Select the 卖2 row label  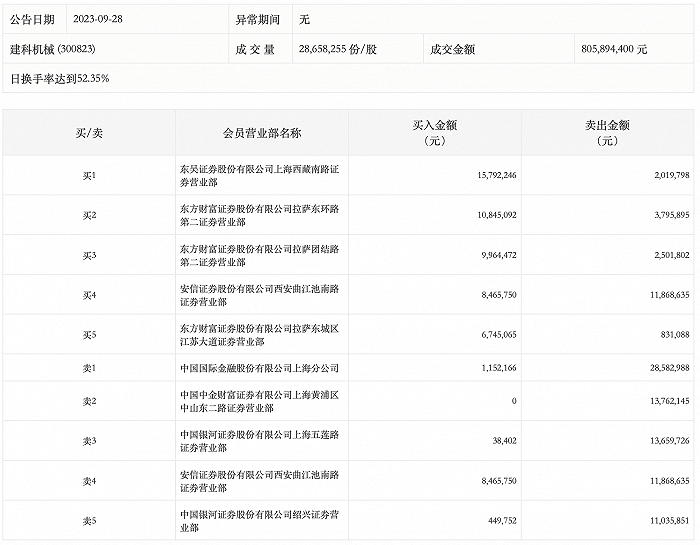click(x=89, y=401)
